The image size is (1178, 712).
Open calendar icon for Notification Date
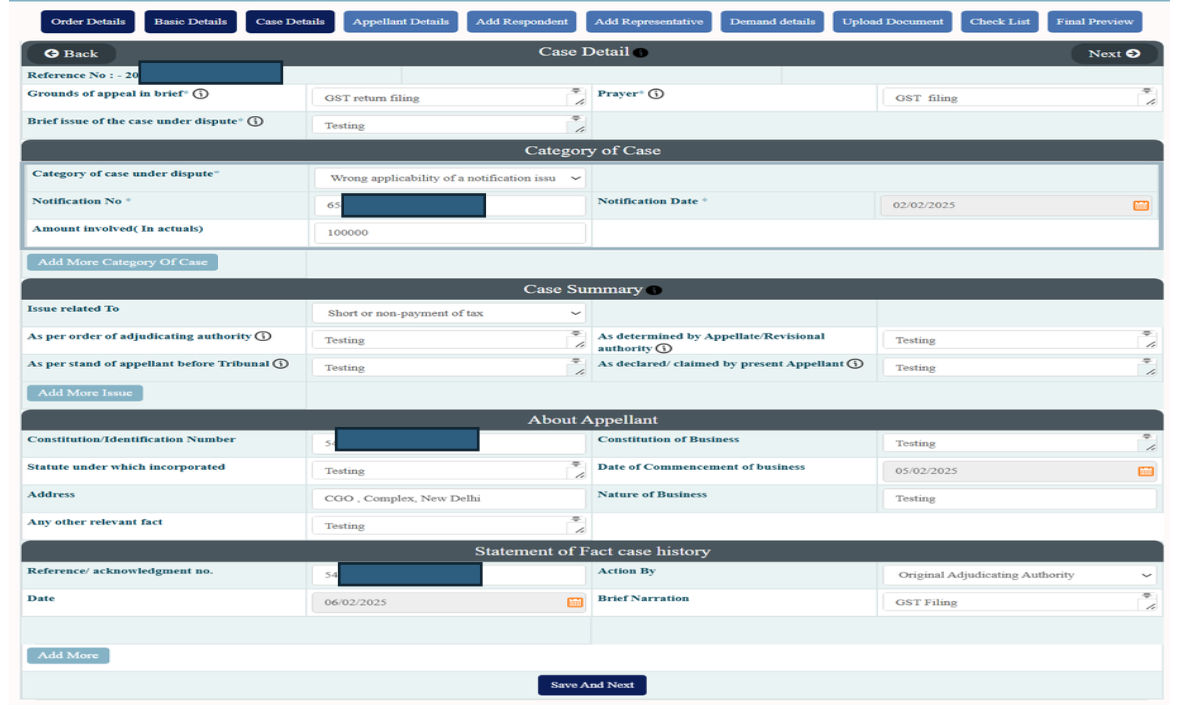coord(1140,205)
